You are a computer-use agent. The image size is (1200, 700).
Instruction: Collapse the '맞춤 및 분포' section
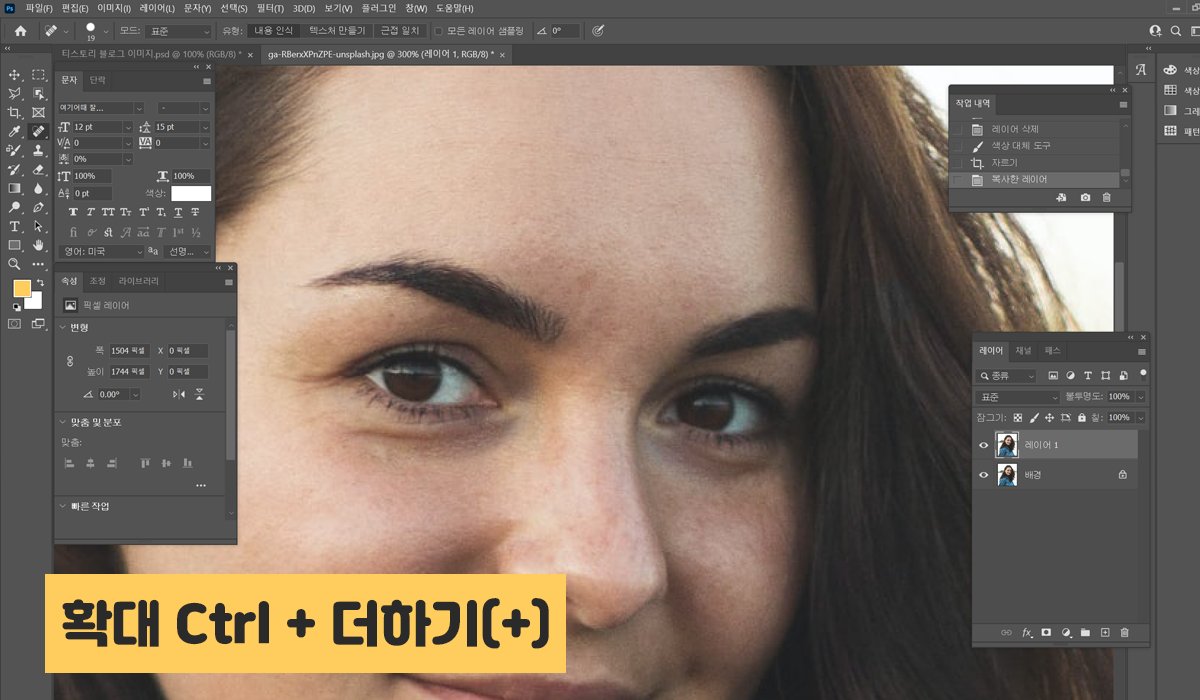tap(63, 422)
